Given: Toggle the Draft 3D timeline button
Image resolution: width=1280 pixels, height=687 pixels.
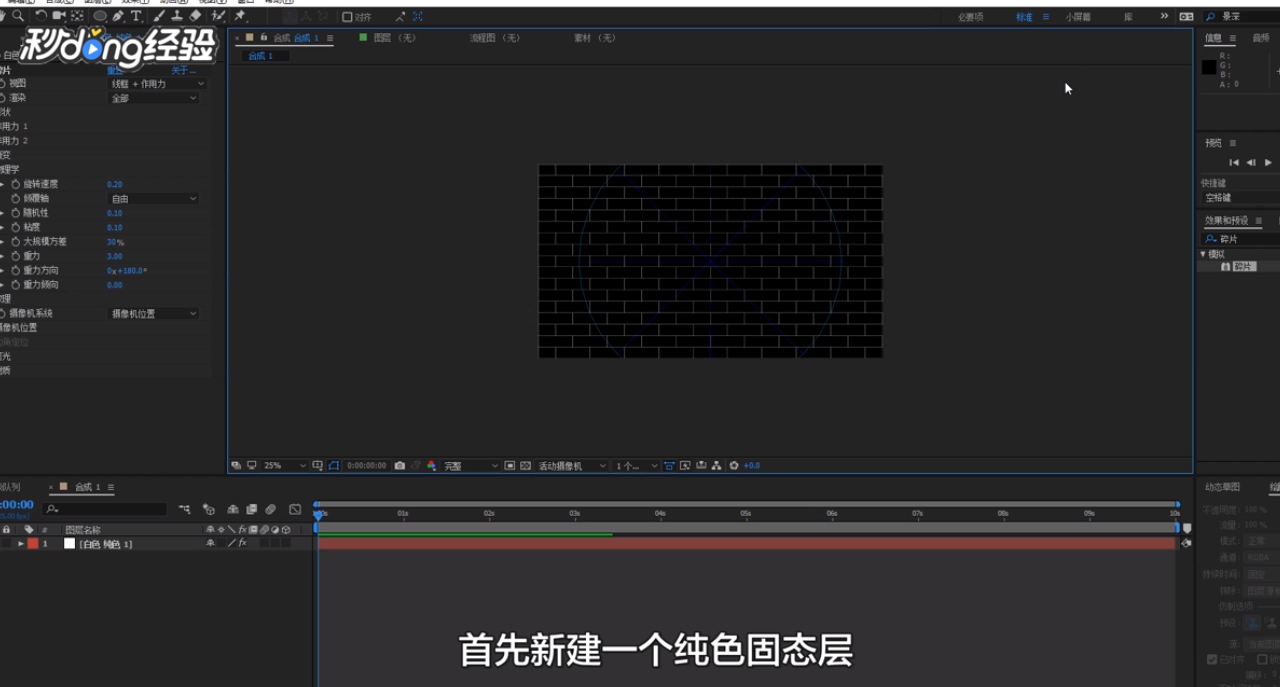Looking at the screenshot, I should pyautogui.click(x=209, y=509).
